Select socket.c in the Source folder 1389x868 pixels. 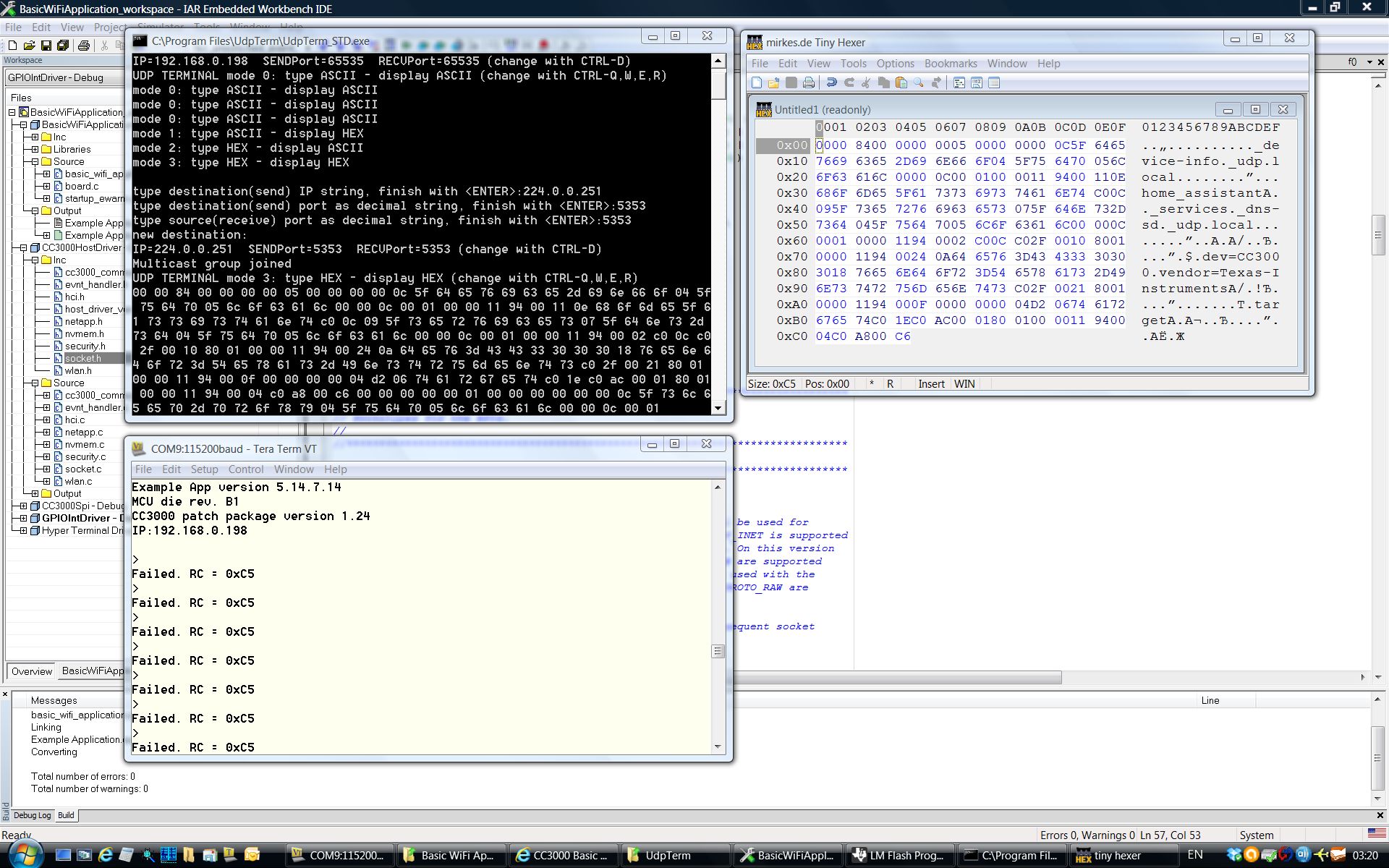pyautogui.click(x=82, y=469)
